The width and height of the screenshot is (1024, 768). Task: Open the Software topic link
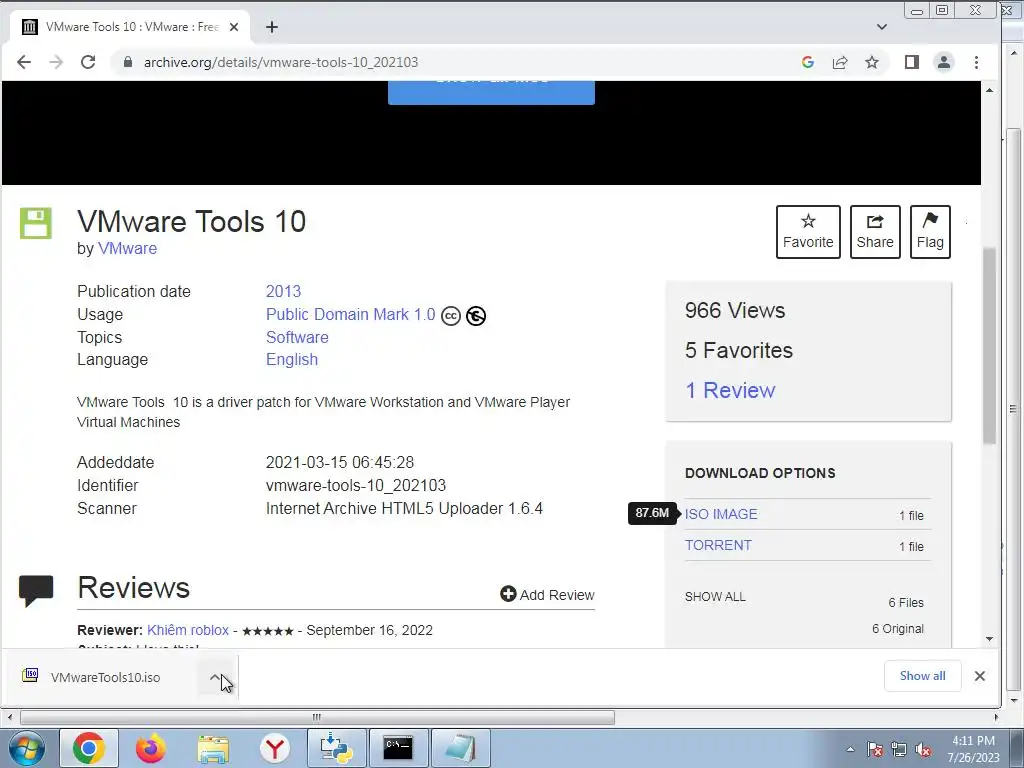(x=297, y=337)
